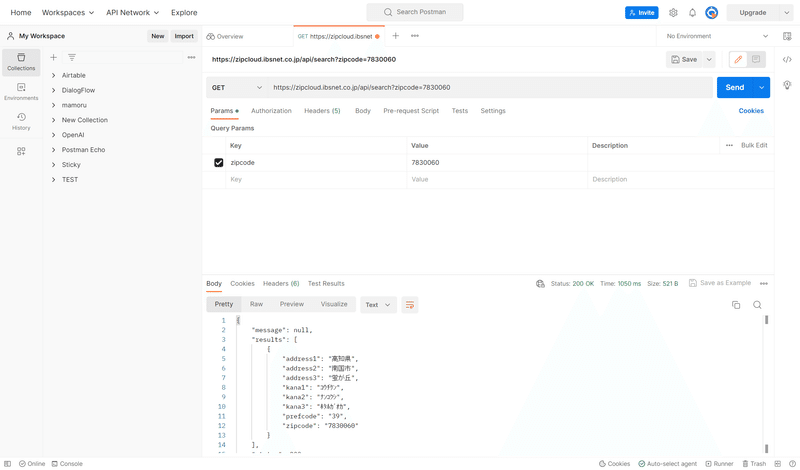Expand the OpenAI collection

(x=54, y=135)
